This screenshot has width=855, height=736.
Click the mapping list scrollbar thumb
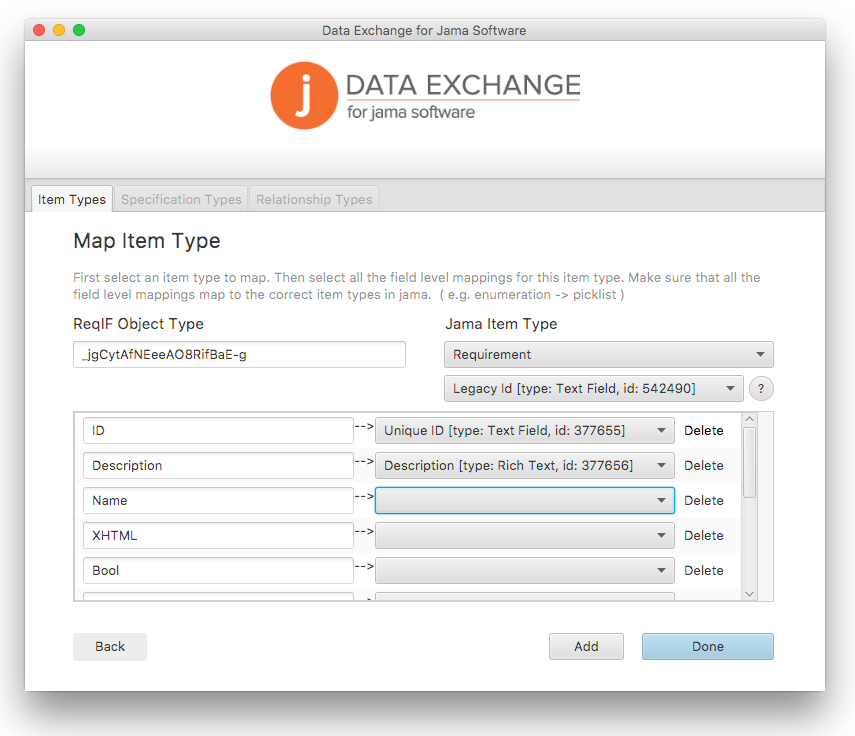click(x=749, y=463)
